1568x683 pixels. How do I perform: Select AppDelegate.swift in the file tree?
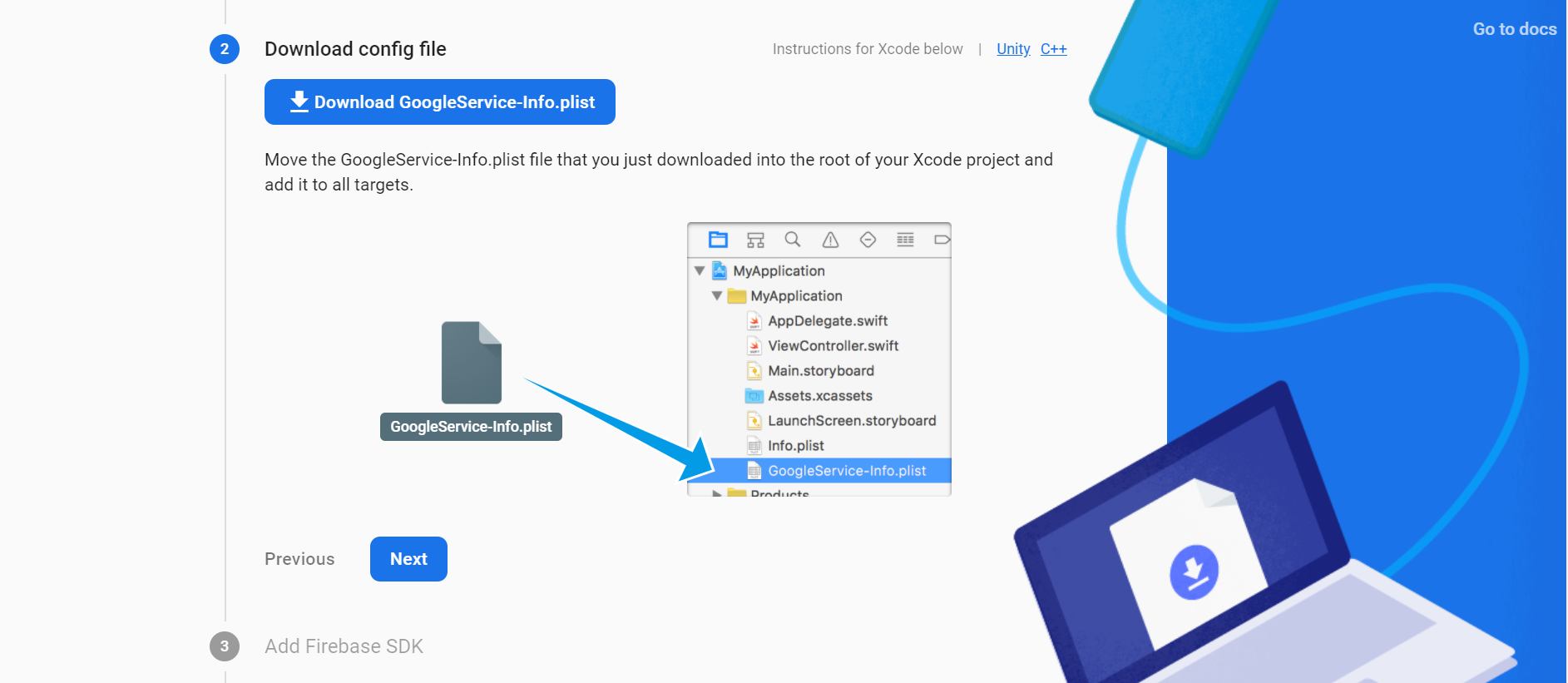827,321
